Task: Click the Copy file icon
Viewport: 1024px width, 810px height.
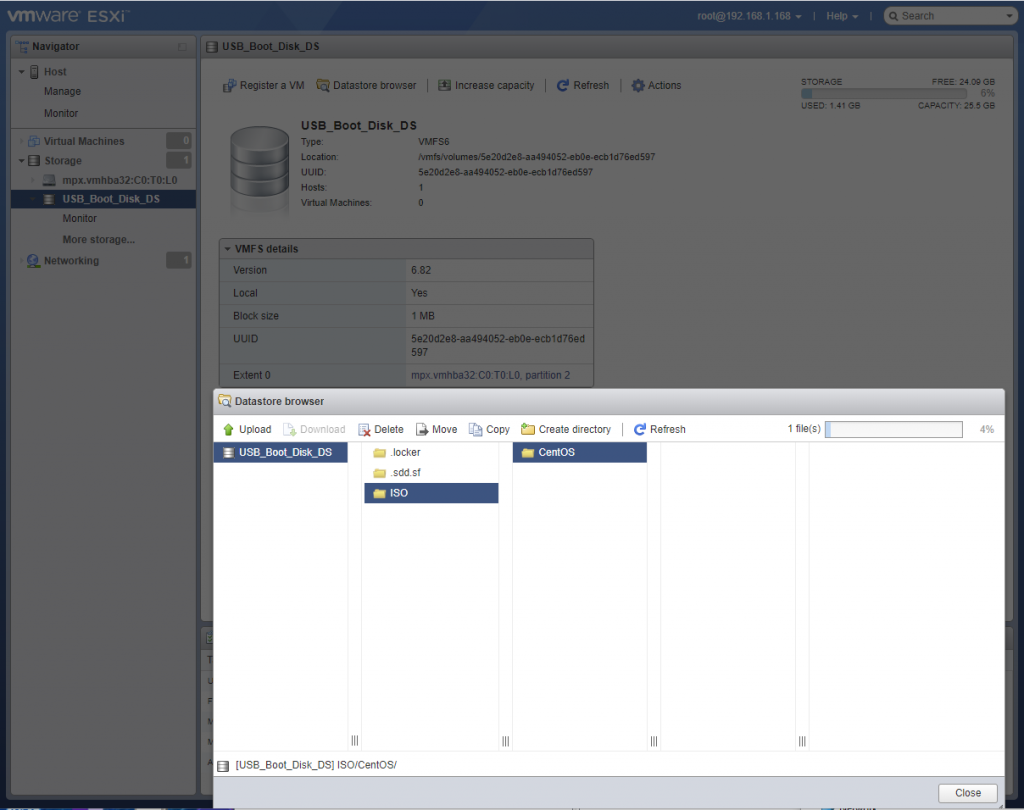Action: tap(476, 429)
